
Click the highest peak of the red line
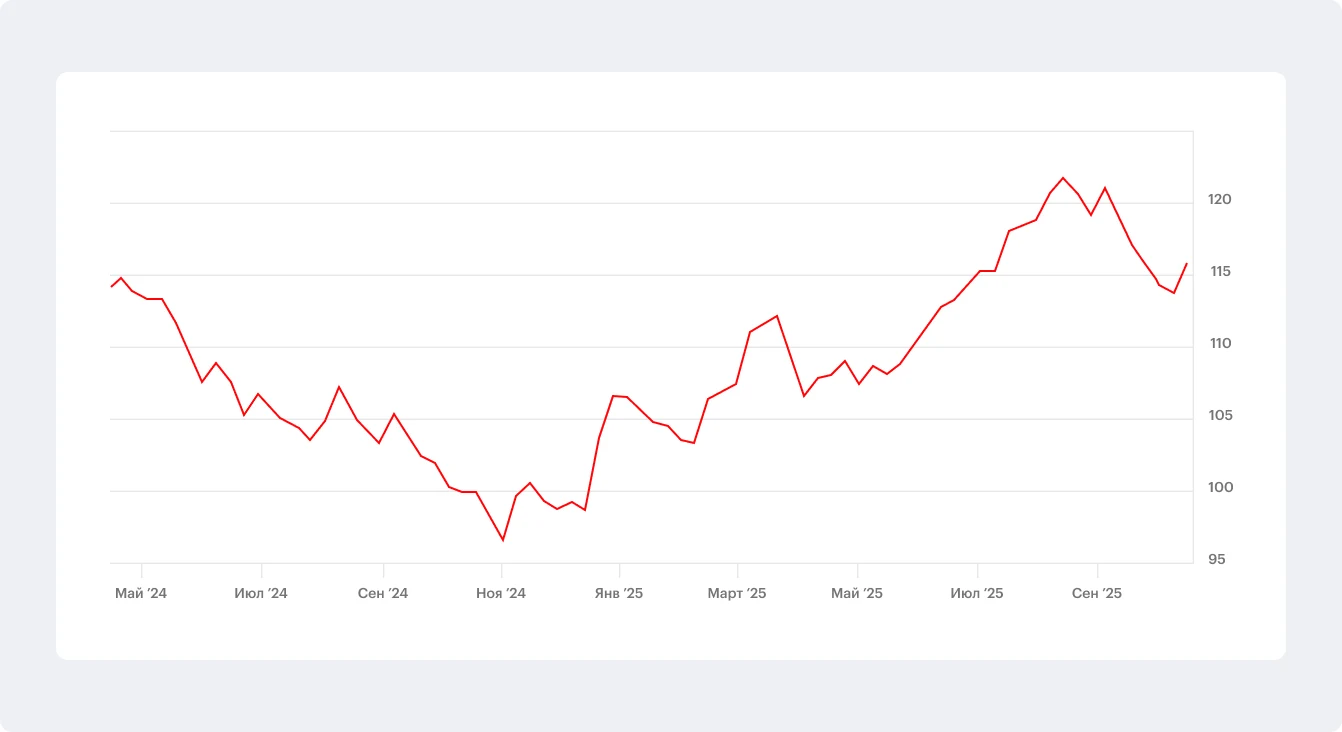[1063, 178]
